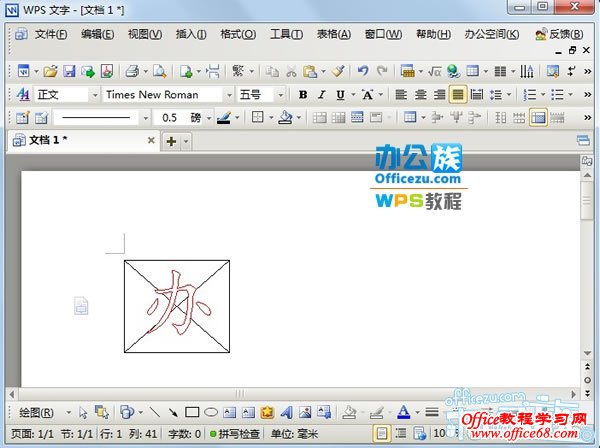Open the 视图(V) menu
This screenshot has height=448, width=600.
pyautogui.click(x=145, y=34)
